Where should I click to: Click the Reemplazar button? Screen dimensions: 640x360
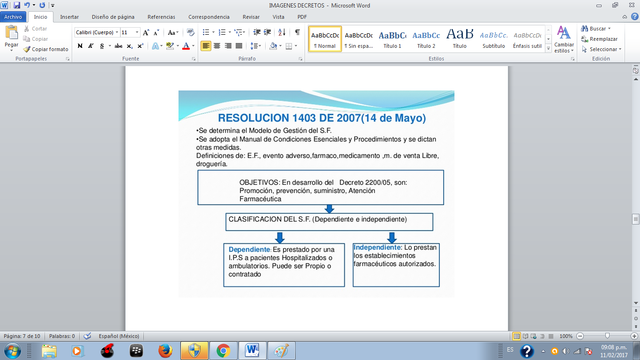pyautogui.click(x=599, y=39)
